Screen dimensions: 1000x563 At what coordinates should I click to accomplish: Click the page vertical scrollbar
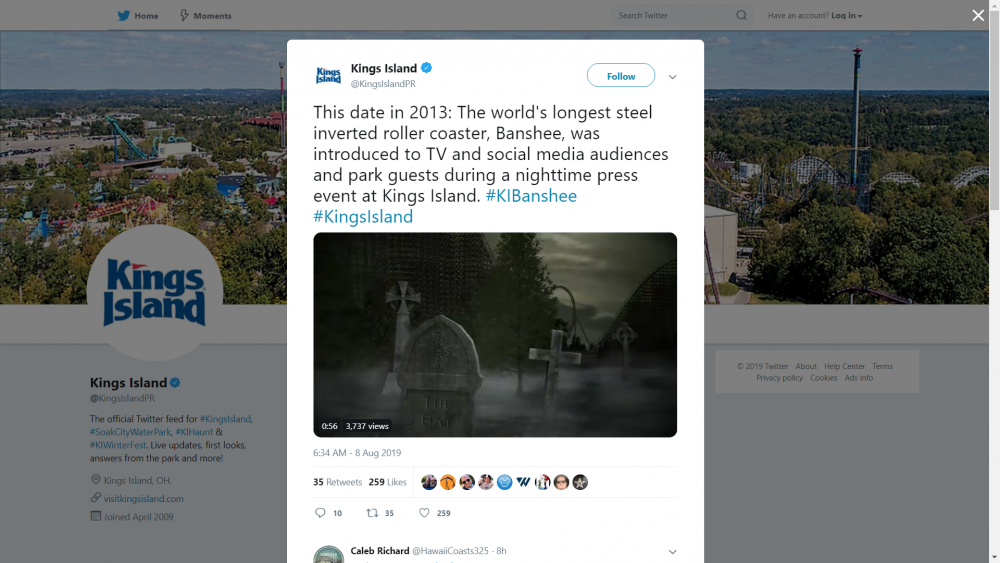pos(994,108)
